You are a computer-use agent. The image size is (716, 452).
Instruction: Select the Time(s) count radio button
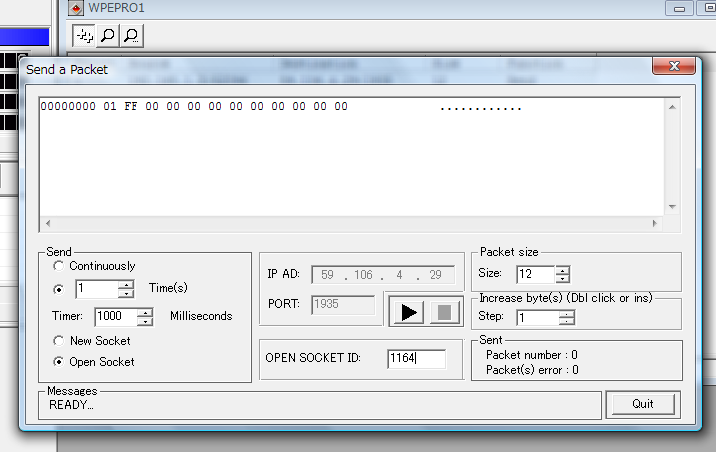[59, 289]
